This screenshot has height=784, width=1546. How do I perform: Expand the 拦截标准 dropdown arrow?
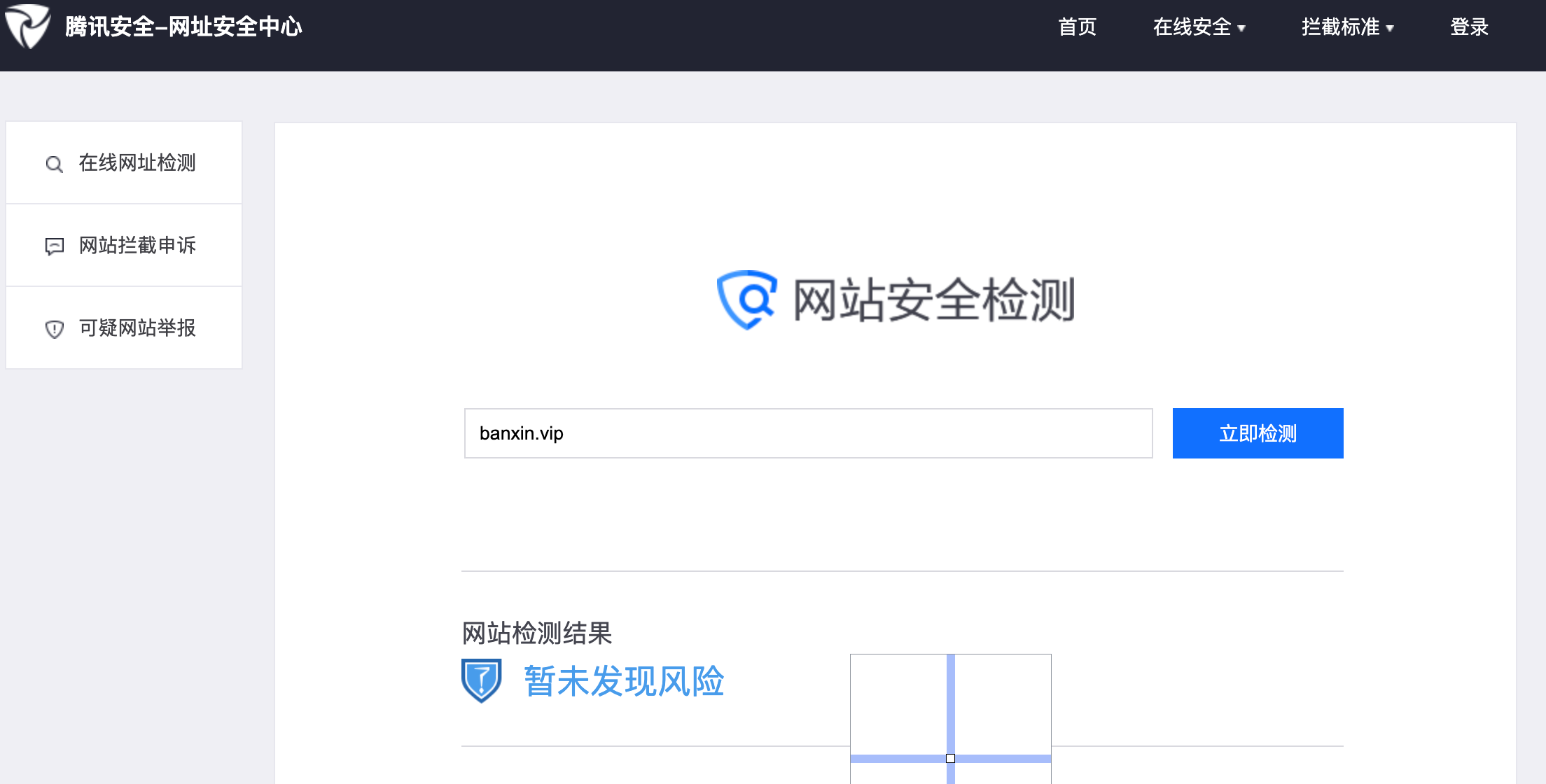point(1390,29)
